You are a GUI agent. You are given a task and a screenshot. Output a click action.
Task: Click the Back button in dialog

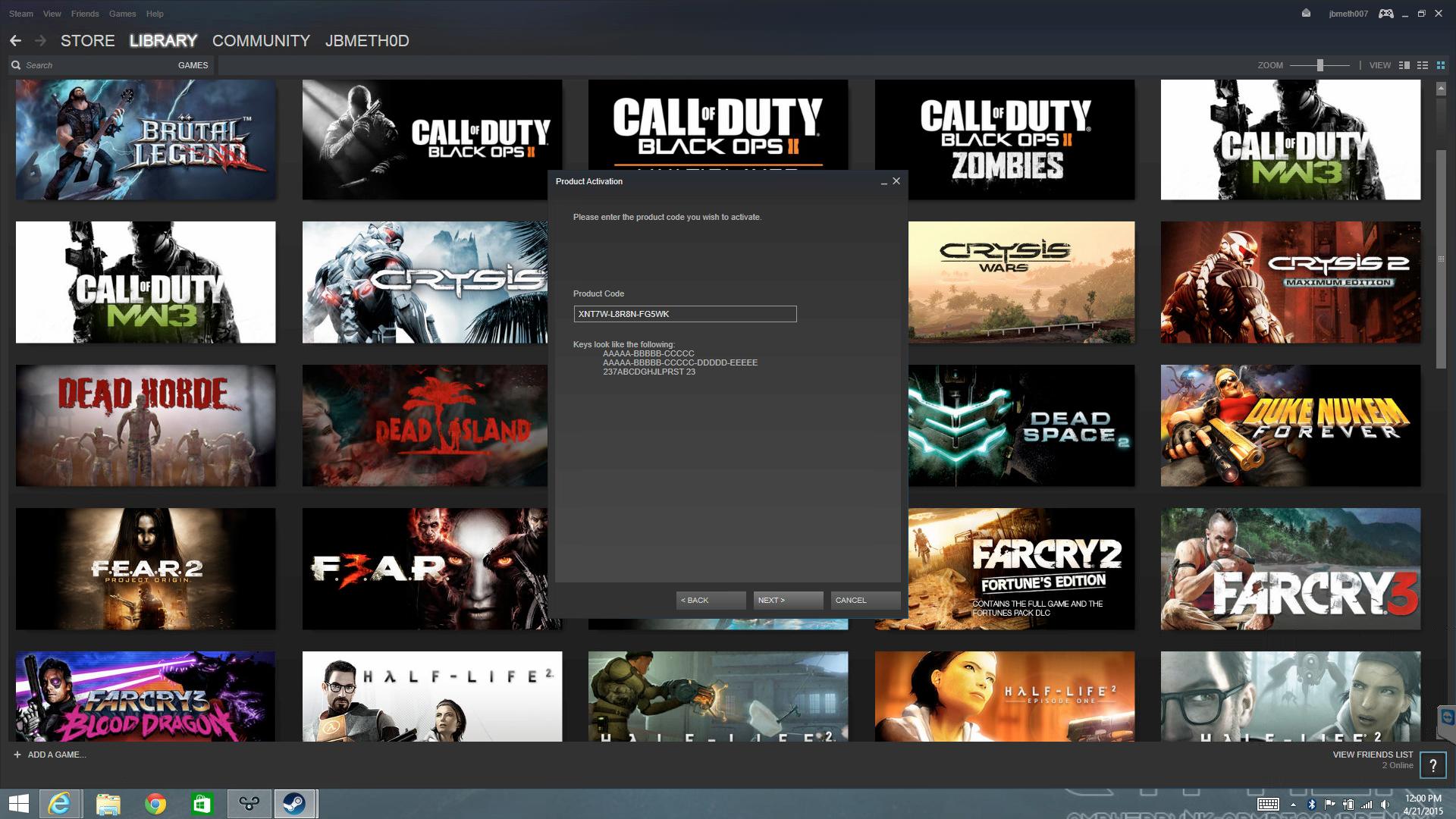(x=711, y=600)
